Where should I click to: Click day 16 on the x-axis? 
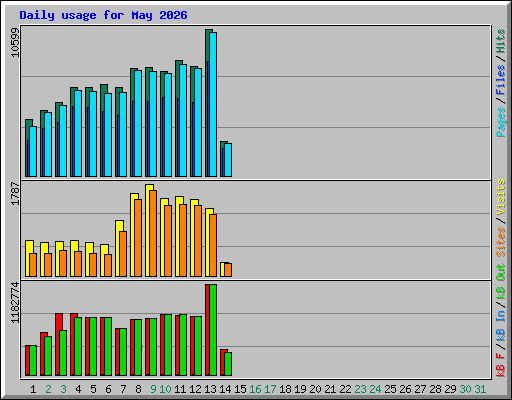click(x=255, y=389)
